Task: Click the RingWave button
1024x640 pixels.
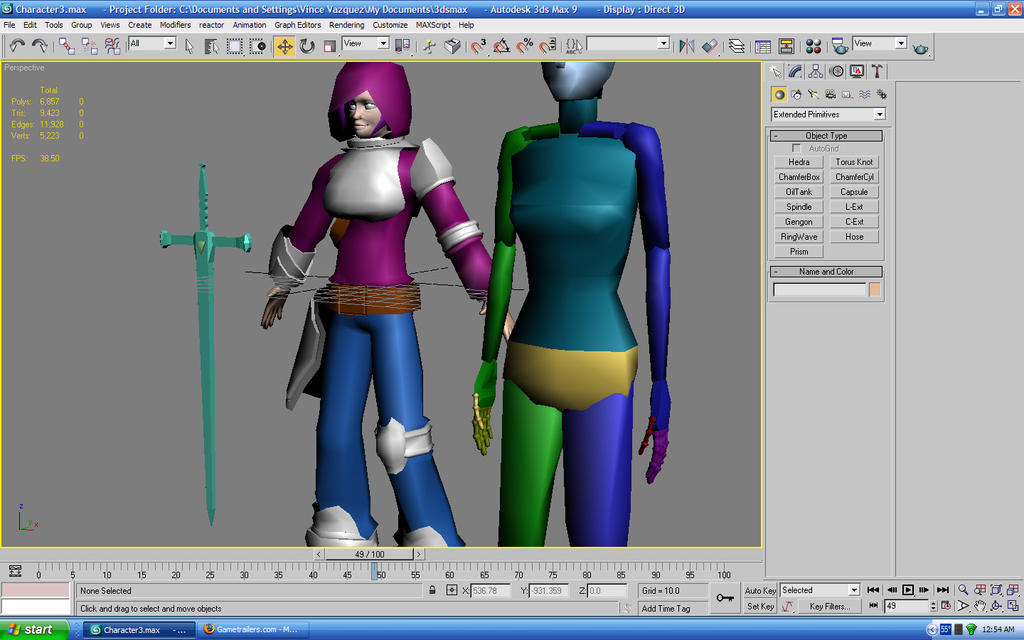Action: 799,236
